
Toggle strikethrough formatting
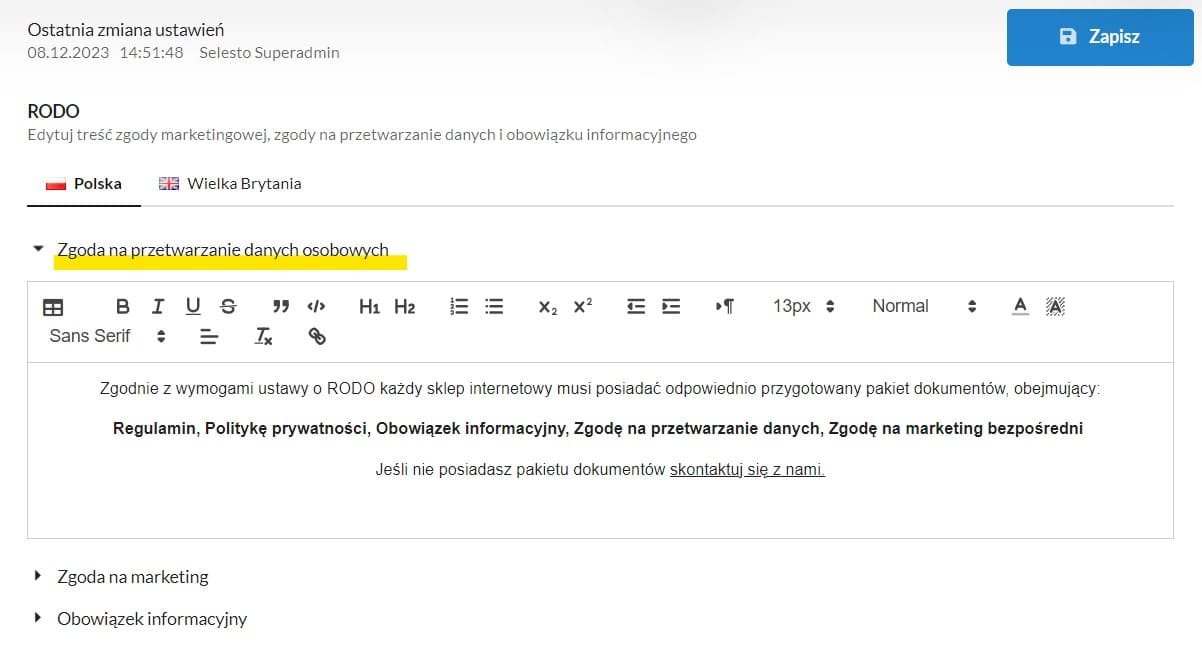(x=228, y=307)
